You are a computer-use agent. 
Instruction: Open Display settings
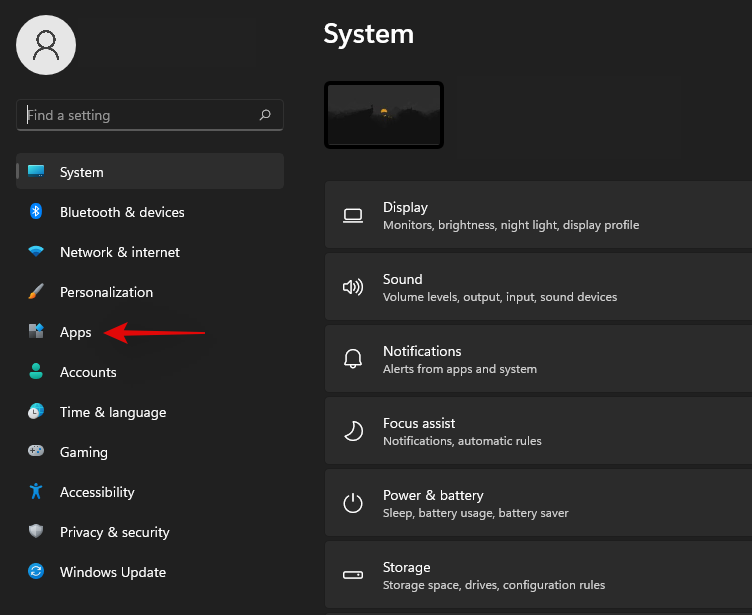(x=538, y=216)
